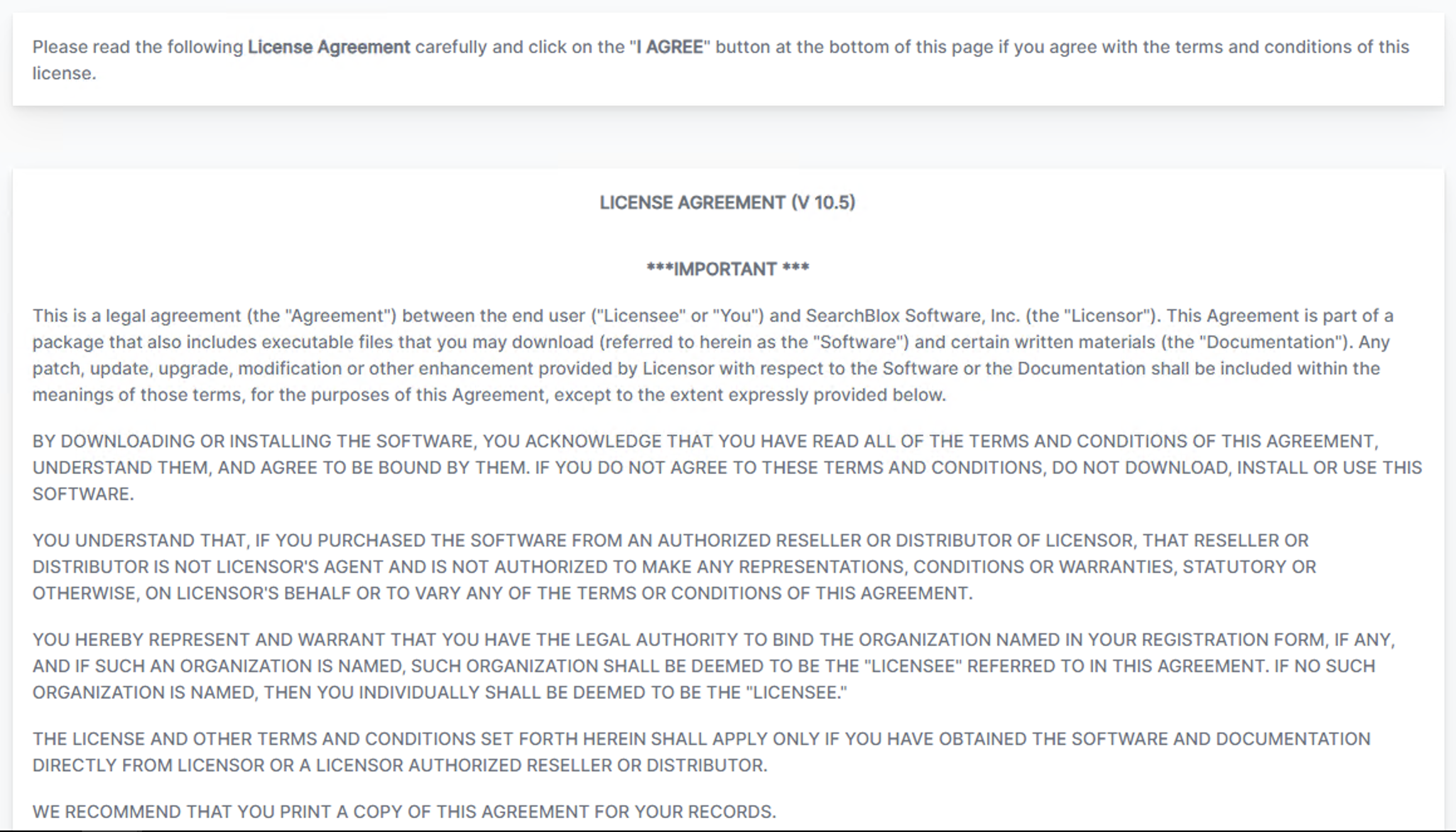Click the ***IMPORTANT*** heading
The image size is (1456, 832).
(727, 269)
